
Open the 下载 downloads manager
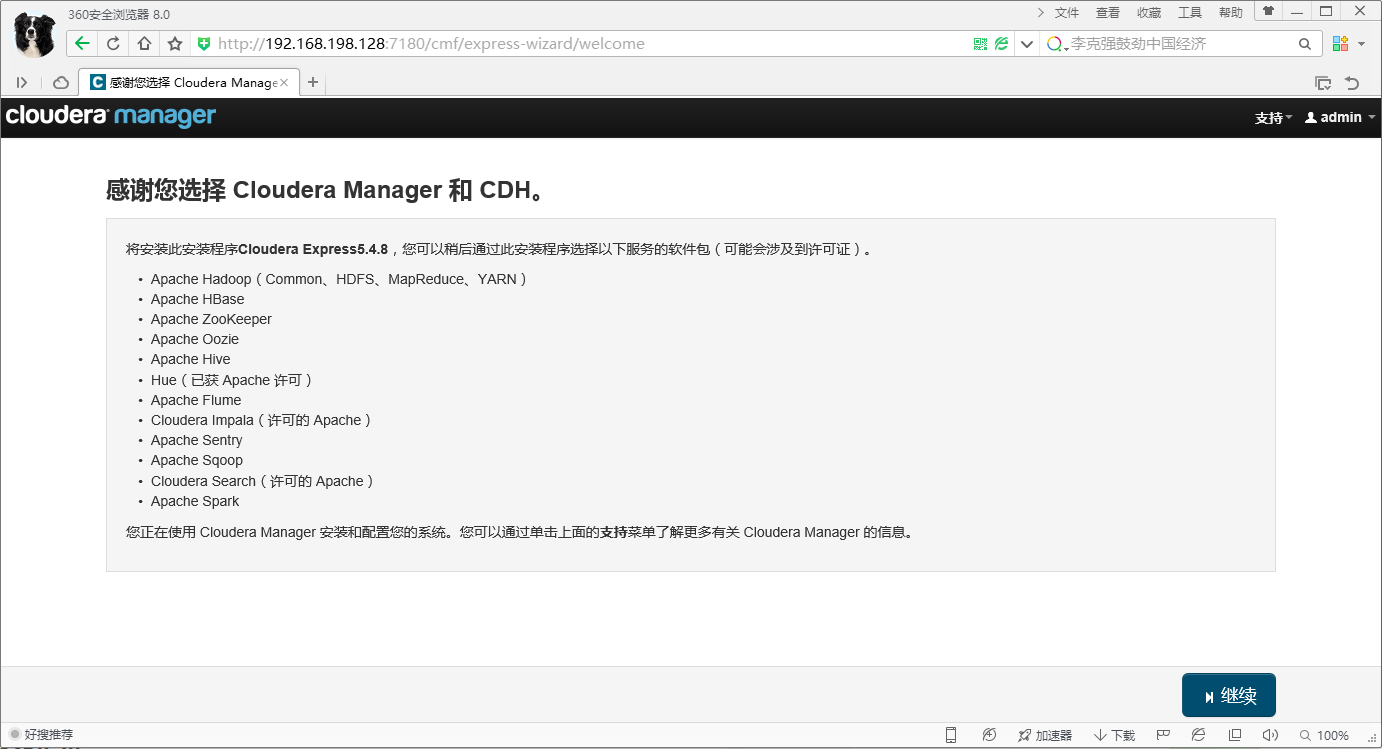click(1114, 735)
